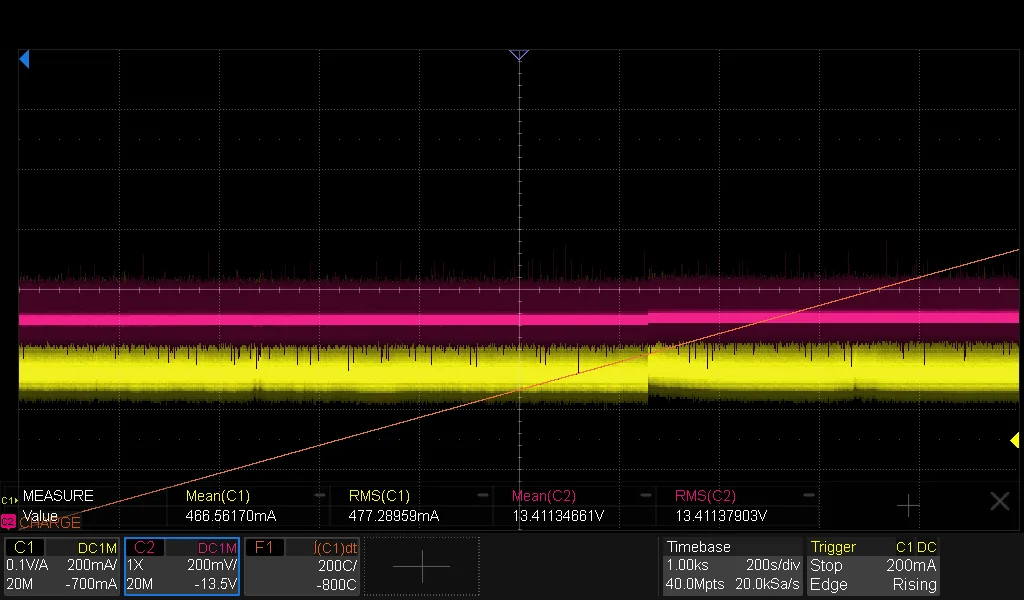The image size is (1024, 600).
Task: Select the RMS(C2) measurement header
Action: (x=705, y=496)
